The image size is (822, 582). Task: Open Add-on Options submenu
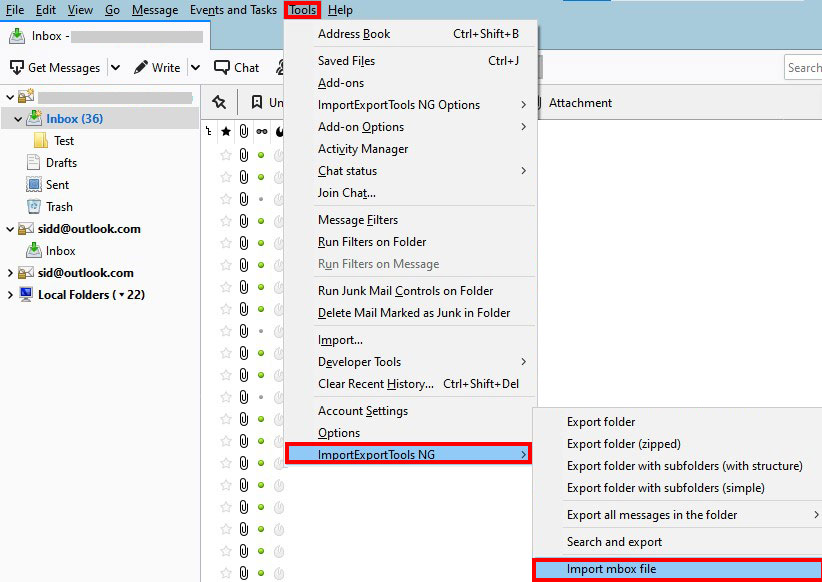point(410,127)
